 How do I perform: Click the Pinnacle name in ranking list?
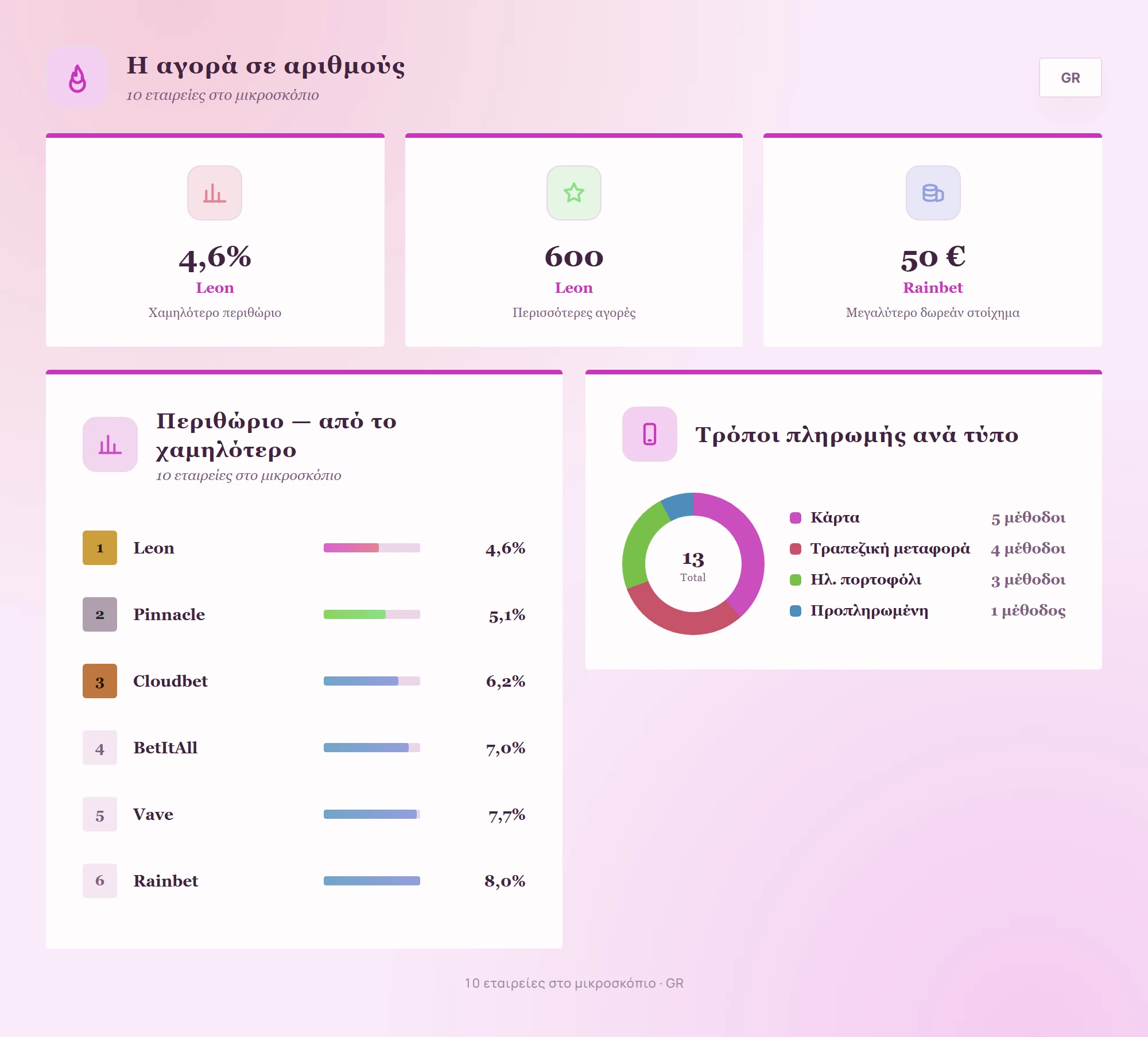tap(169, 614)
